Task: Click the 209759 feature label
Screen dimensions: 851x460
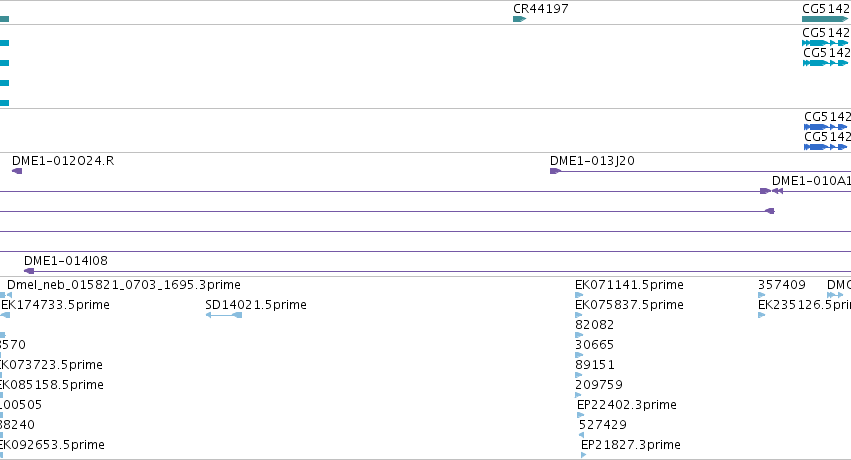Action: 599,385
